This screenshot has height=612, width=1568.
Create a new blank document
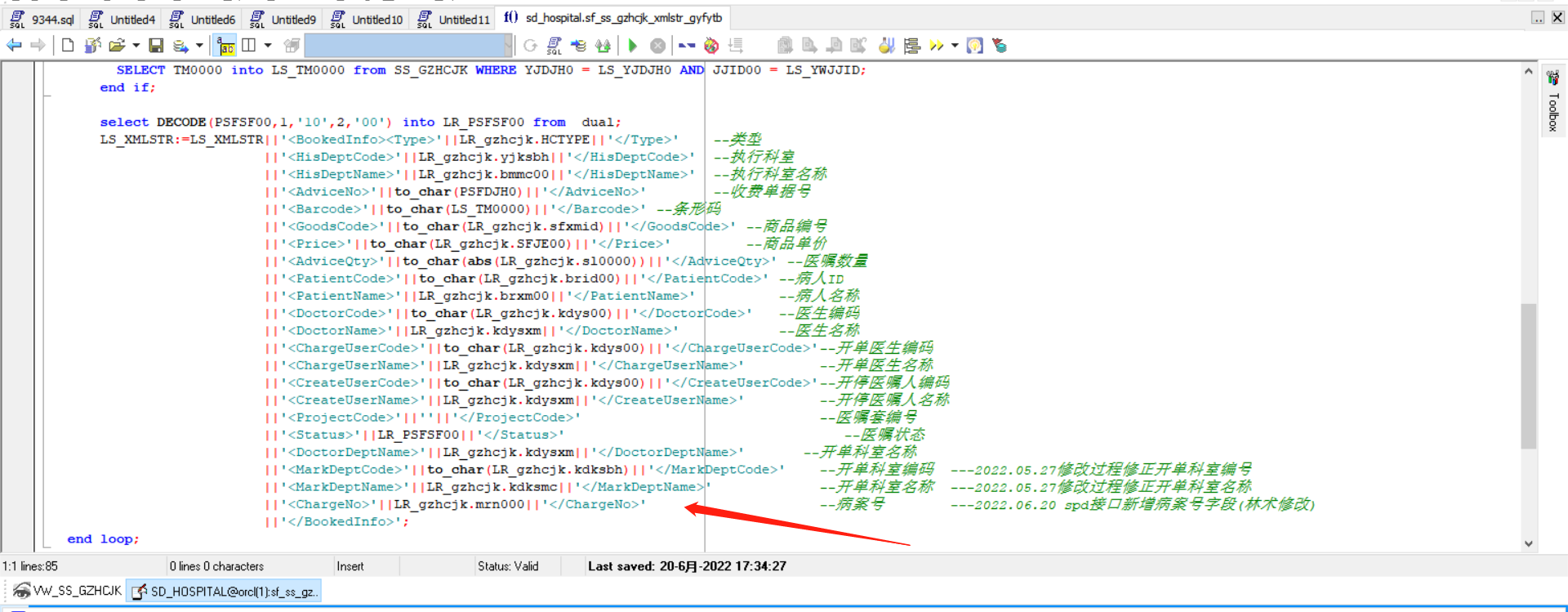coord(68,46)
